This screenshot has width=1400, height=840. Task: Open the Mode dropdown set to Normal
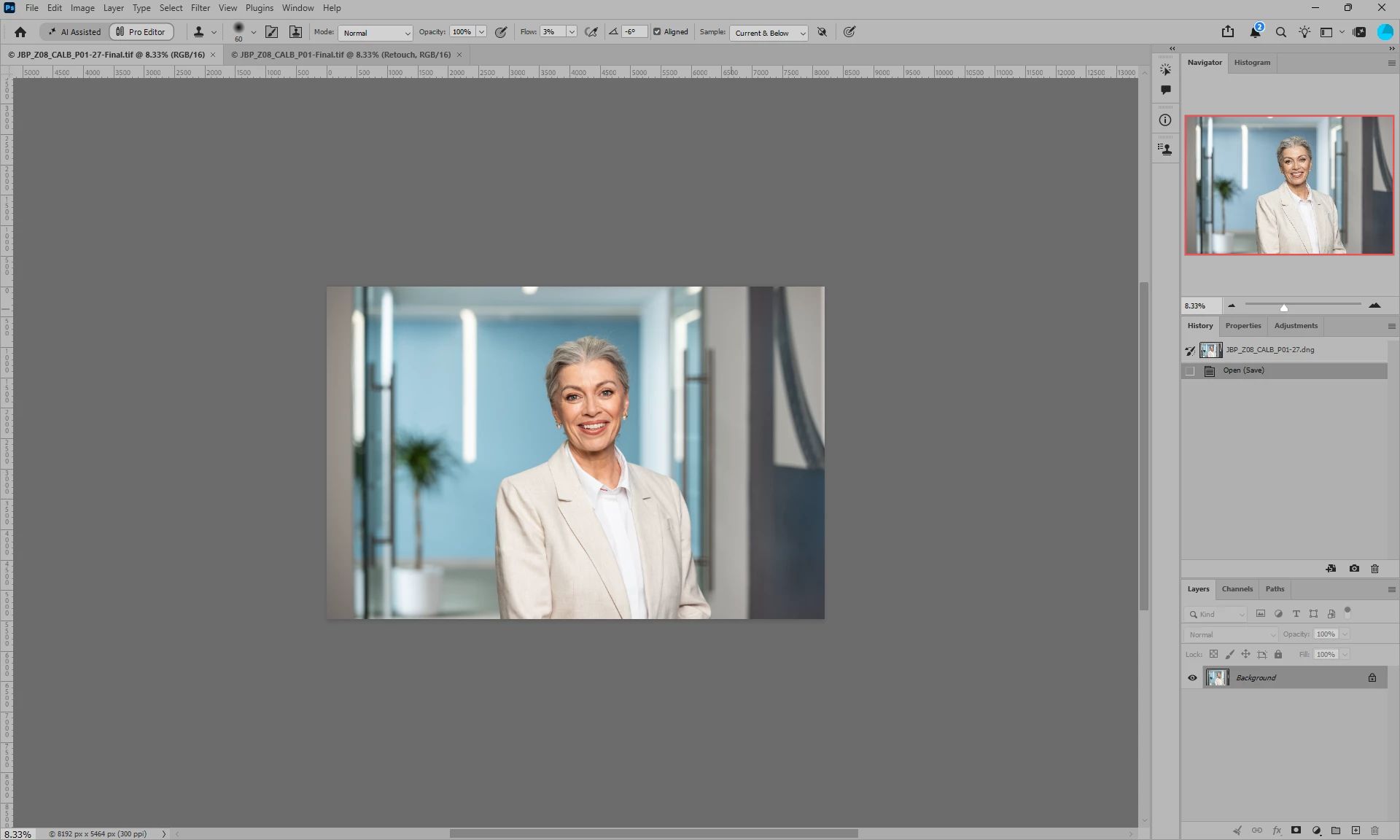point(375,33)
